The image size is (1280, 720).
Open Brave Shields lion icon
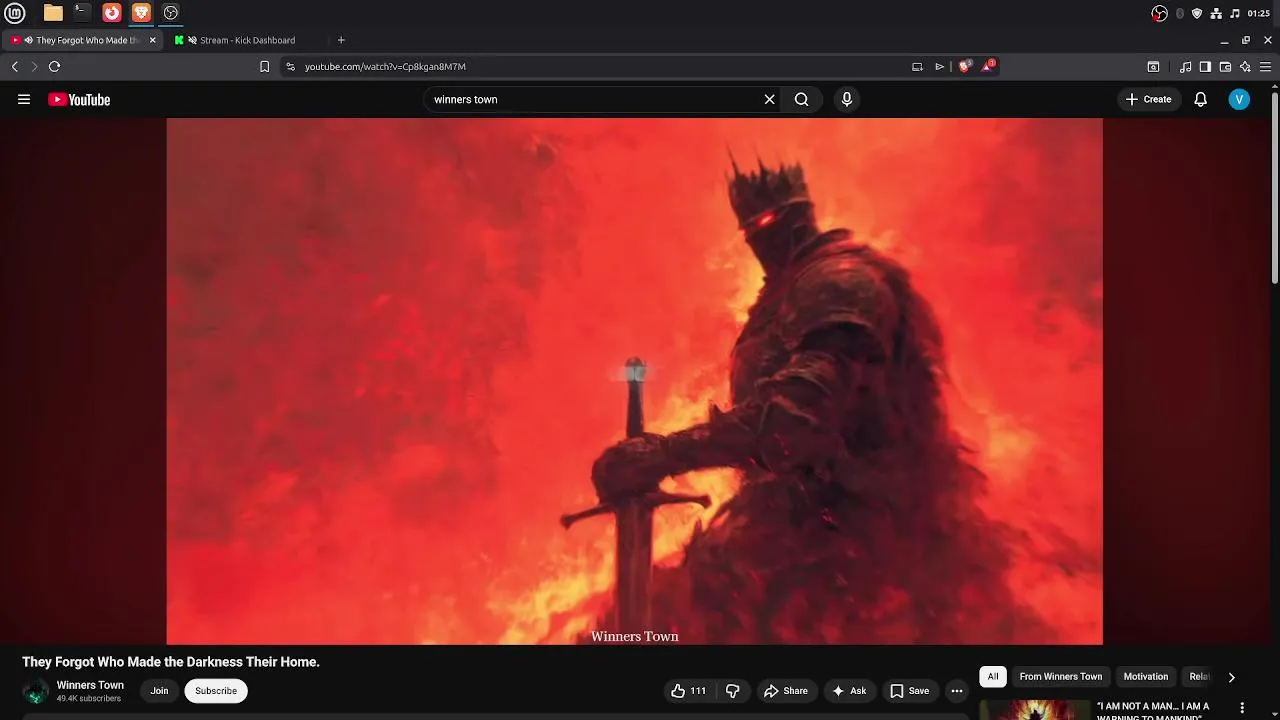(x=965, y=66)
